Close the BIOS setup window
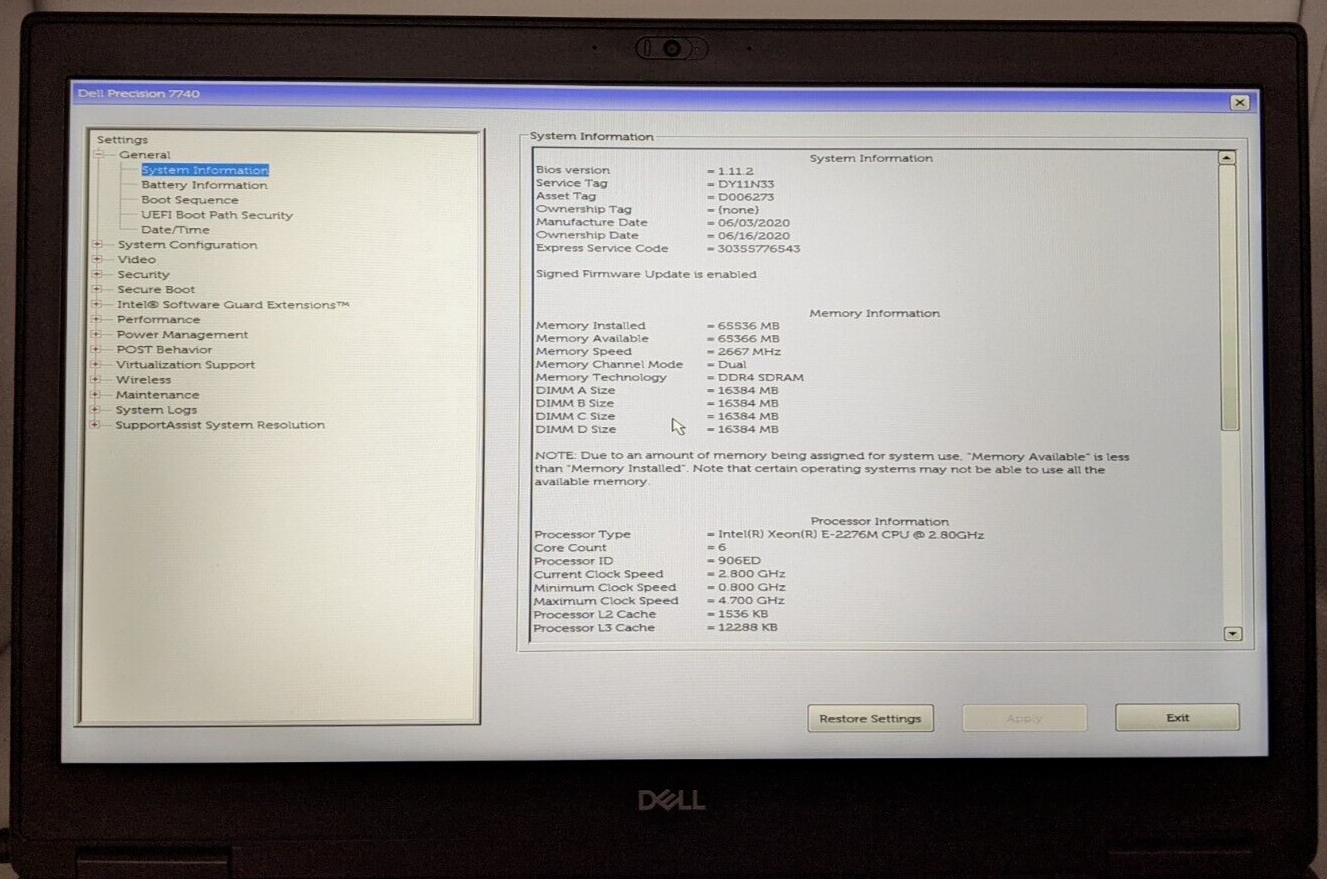Image resolution: width=1327 pixels, height=879 pixels. (x=1239, y=102)
